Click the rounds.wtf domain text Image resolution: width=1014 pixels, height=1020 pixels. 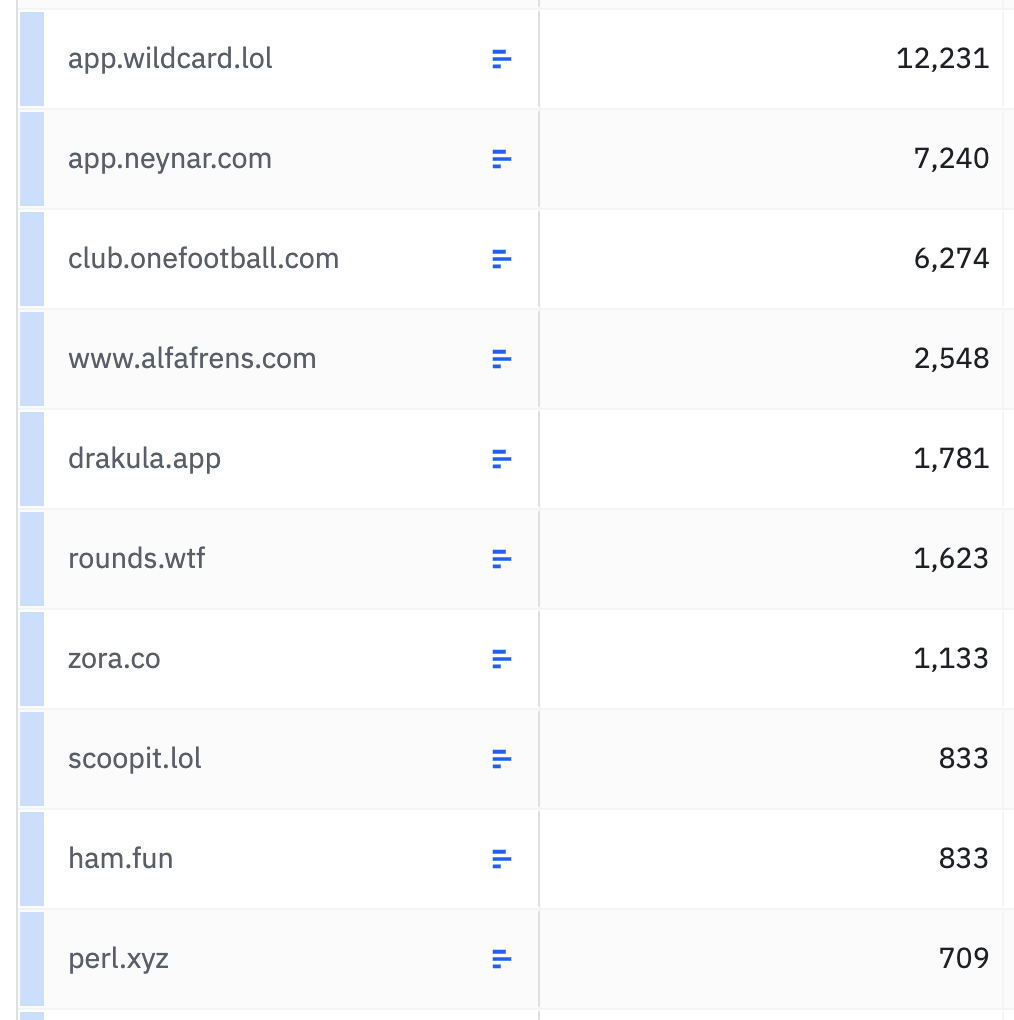(136, 559)
